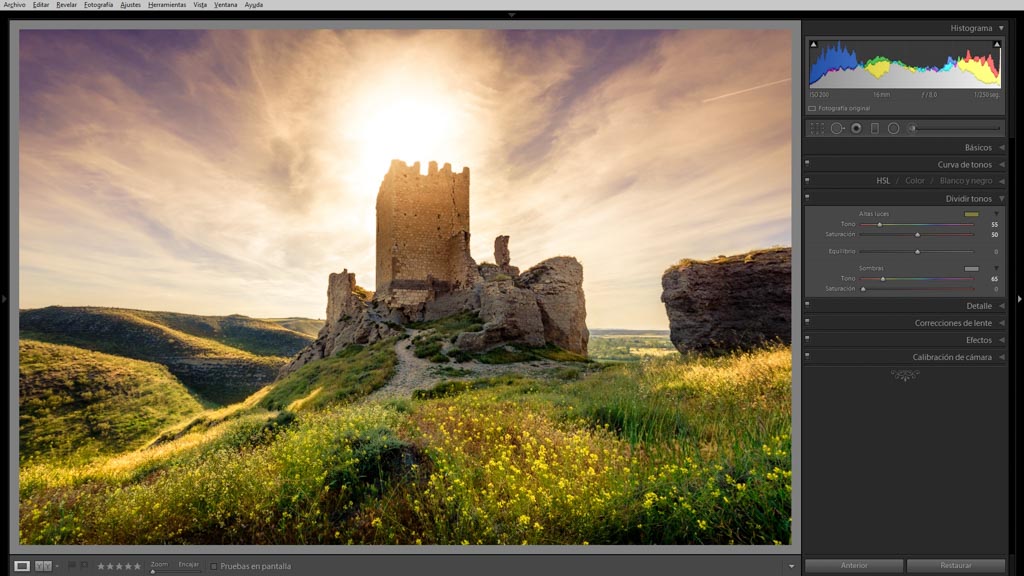Switch to Loupe view mode
This screenshot has height=576, width=1024.
(22, 566)
